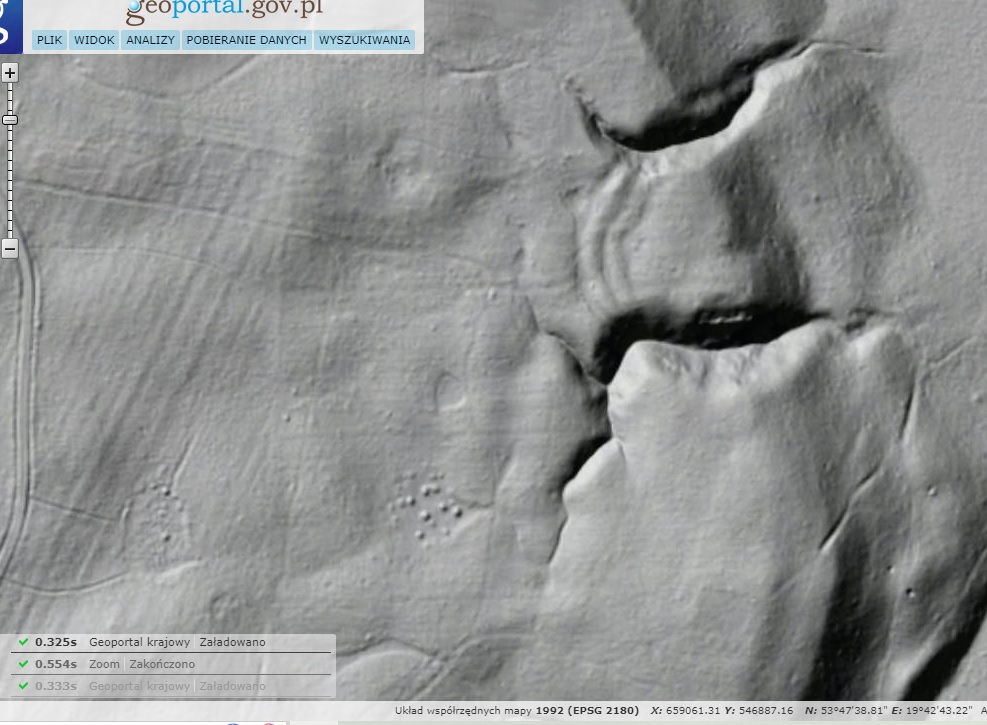Click the blue Geoportal logo icon
987x725 pixels.
(10, 25)
